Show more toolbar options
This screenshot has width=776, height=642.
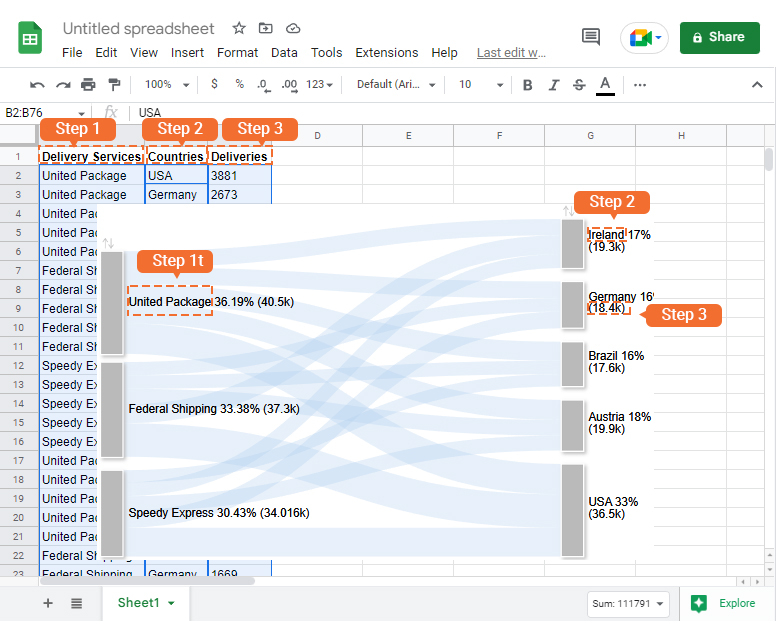[x=639, y=85]
